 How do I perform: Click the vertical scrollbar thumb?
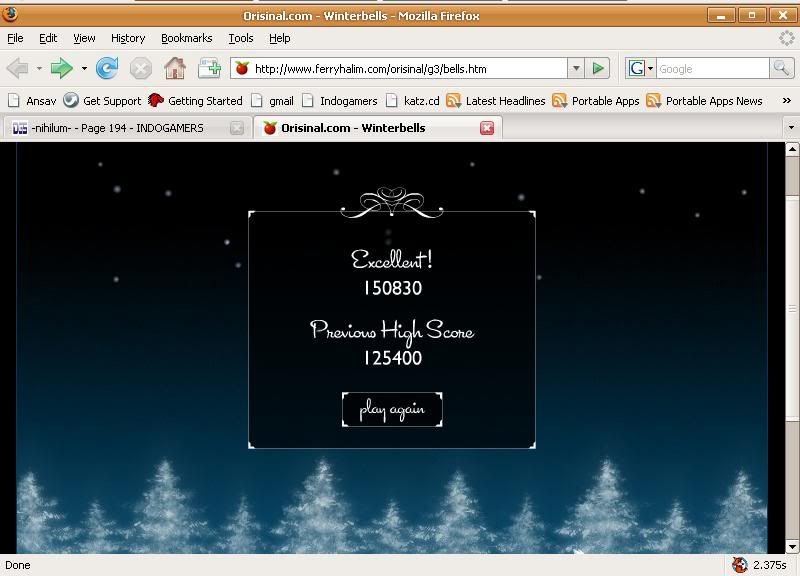tap(792, 309)
